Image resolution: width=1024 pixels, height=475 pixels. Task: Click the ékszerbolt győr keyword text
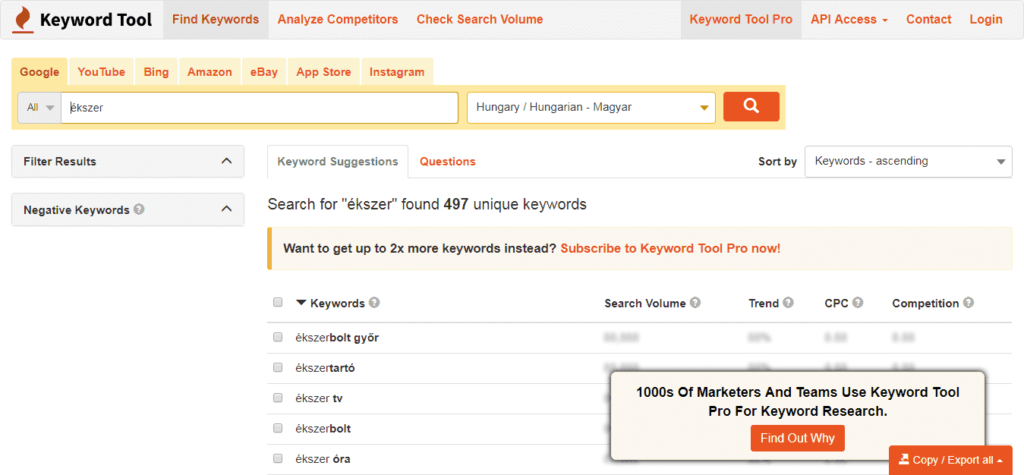pyautogui.click(x=337, y=338)
